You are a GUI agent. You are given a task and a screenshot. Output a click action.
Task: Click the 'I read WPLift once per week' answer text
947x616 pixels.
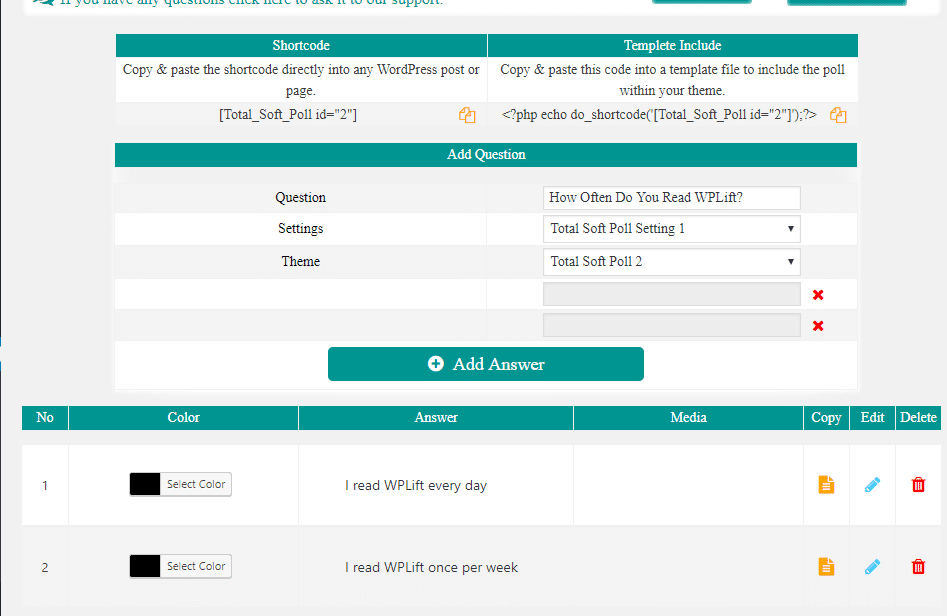(431, 568)
